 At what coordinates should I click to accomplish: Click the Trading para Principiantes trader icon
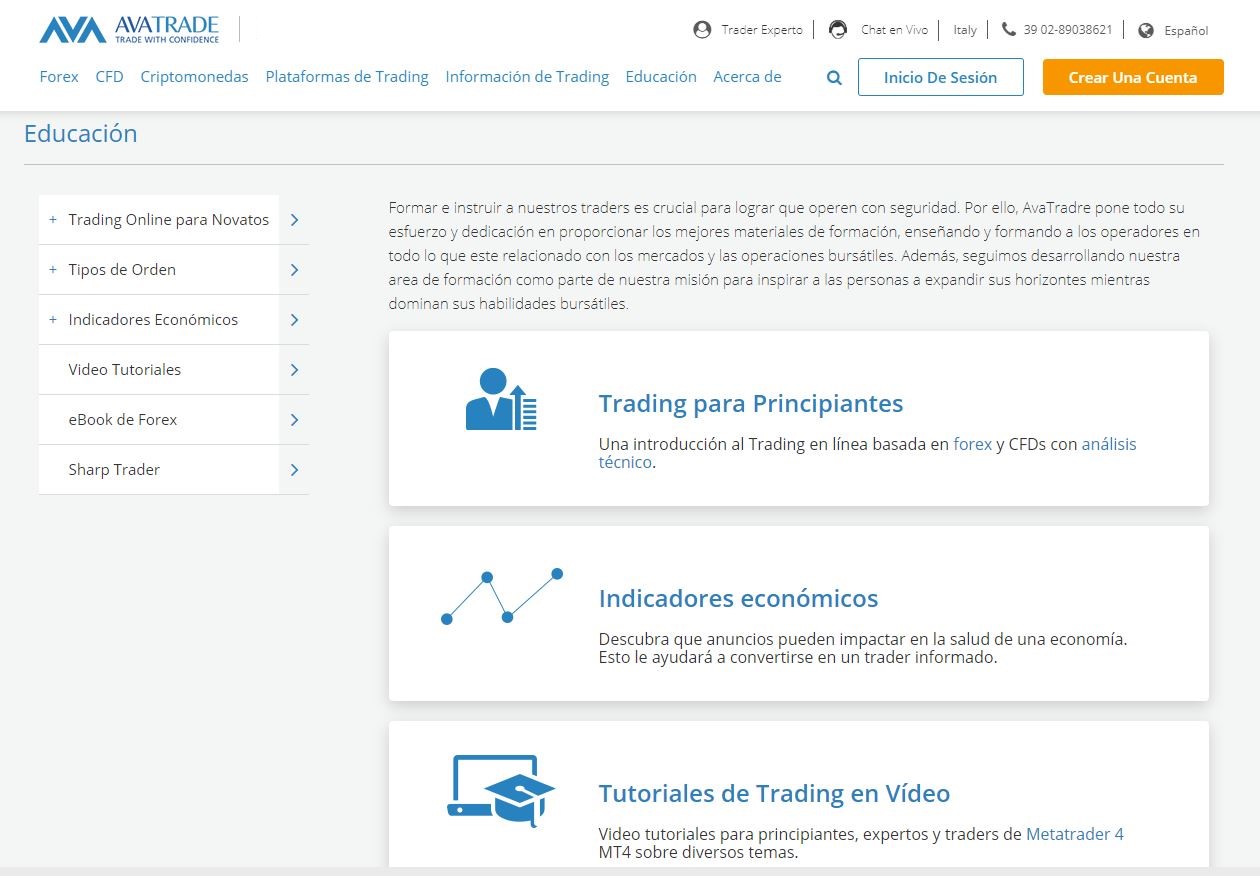(501, 399)
